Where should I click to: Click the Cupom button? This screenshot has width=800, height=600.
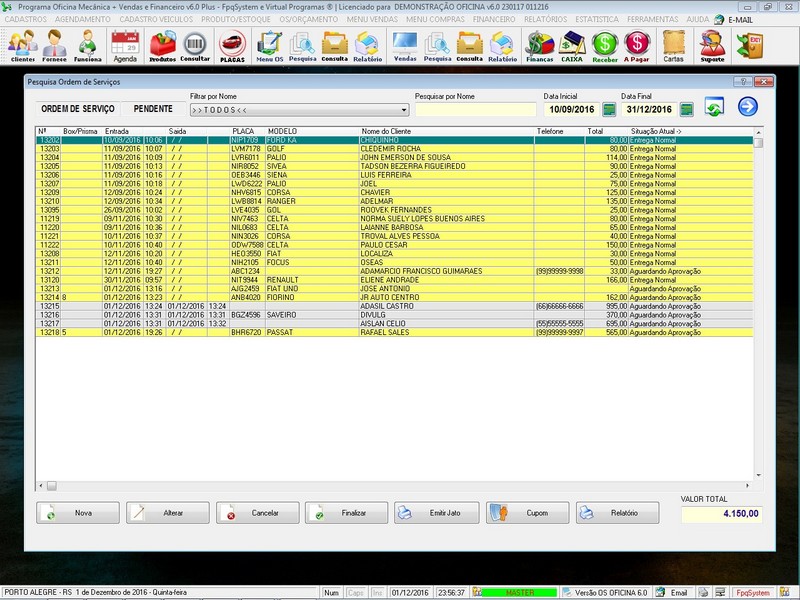[x=528, y=513]
